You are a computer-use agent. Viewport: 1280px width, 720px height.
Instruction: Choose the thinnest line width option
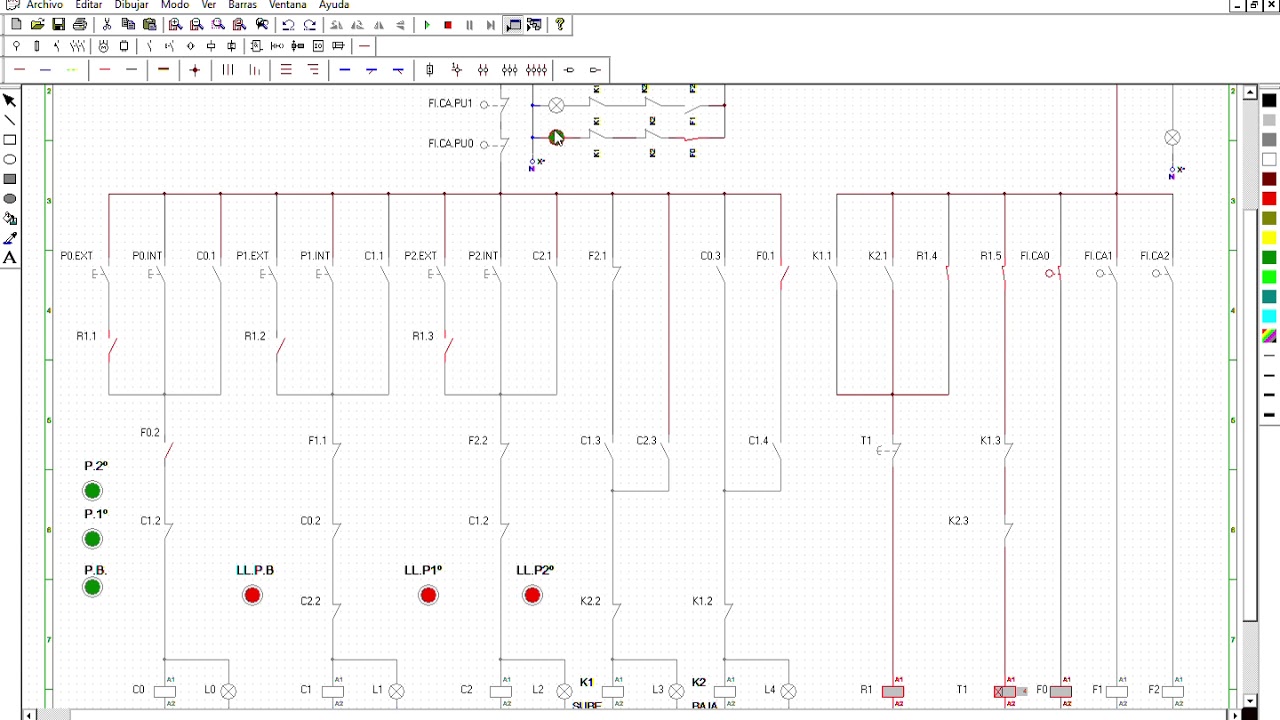pos(1269,356)
